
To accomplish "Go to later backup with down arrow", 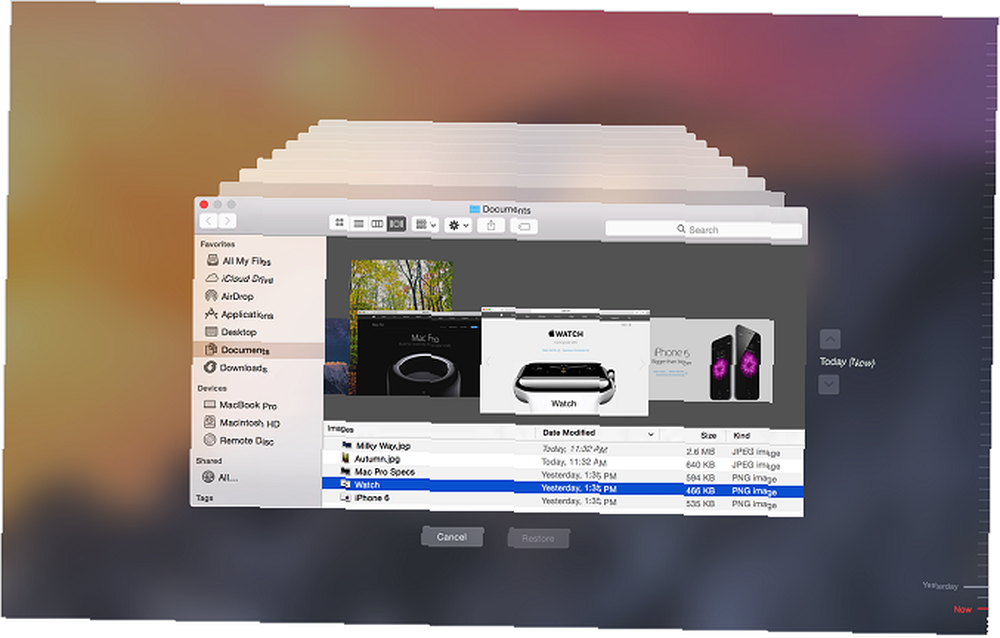I will tap(828, 384).
